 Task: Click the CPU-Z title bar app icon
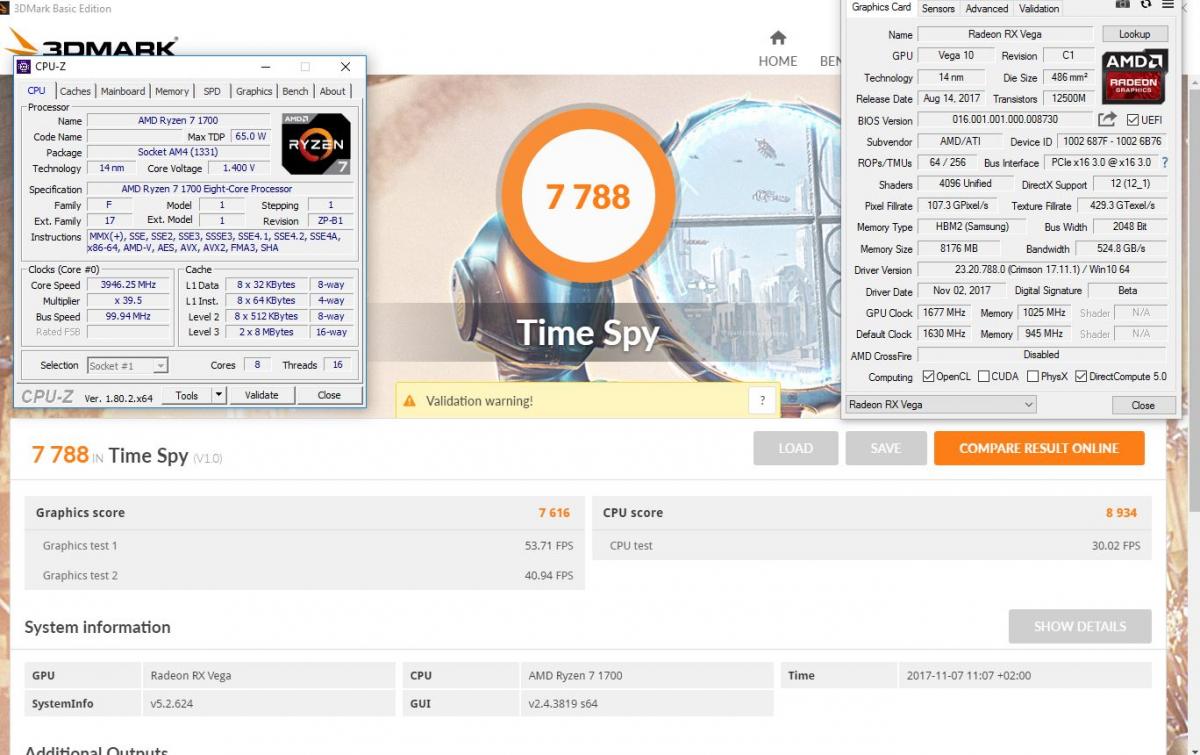click(24, 67)
